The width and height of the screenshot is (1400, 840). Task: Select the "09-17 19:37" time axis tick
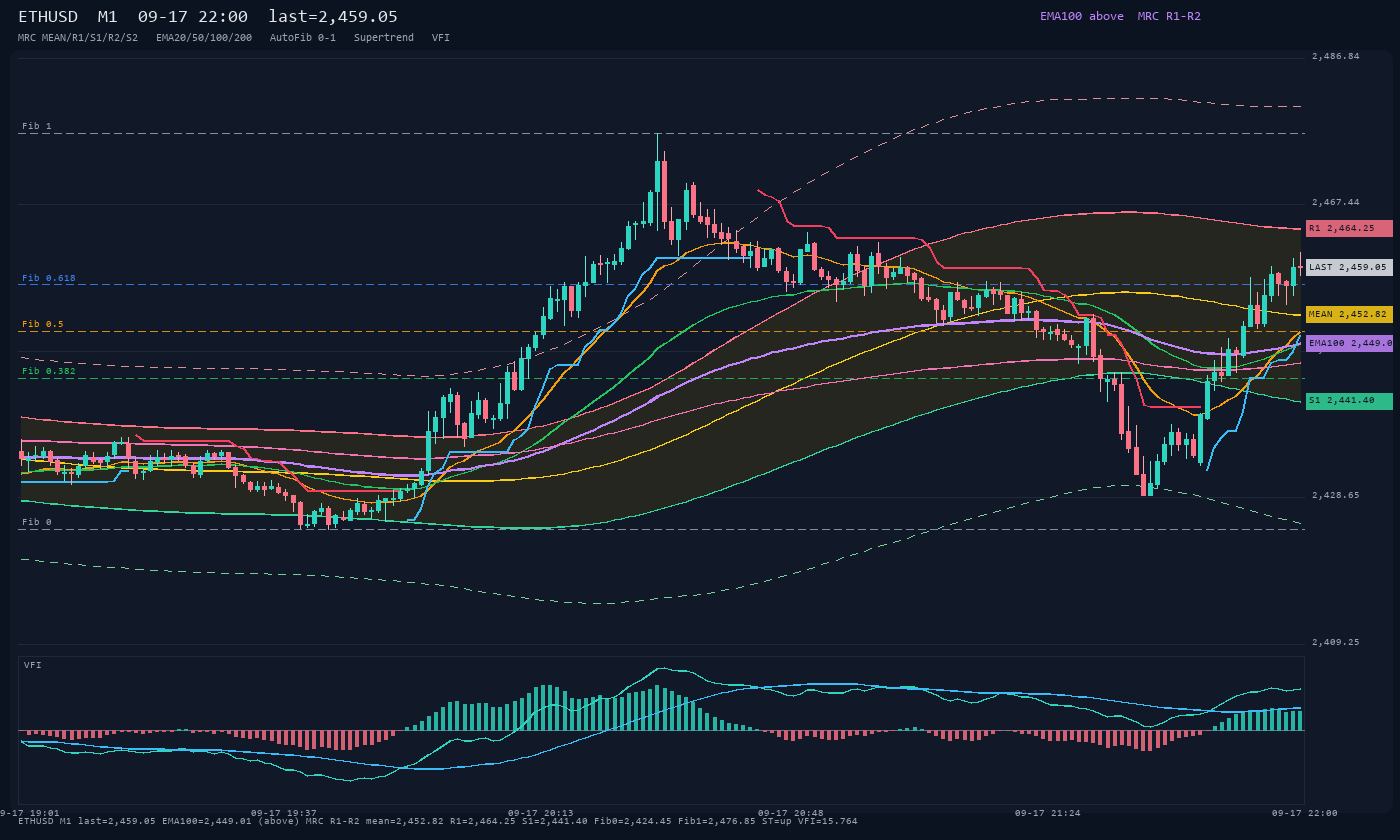[284, 813]
